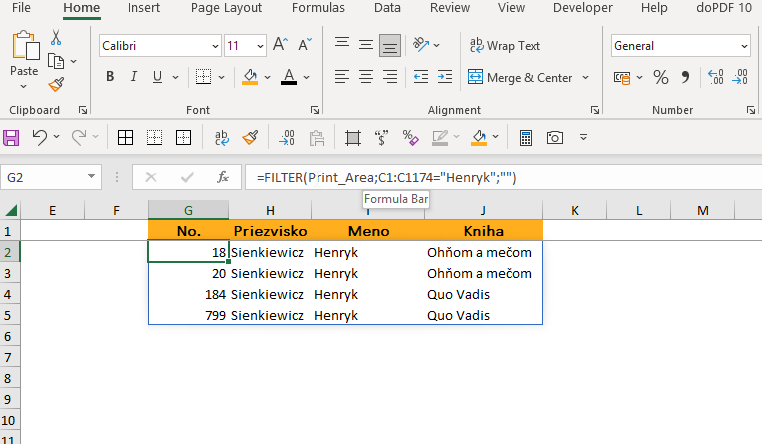Decrease font size with the smaller A icon
The image size is (762, 444).
(305, 45)
